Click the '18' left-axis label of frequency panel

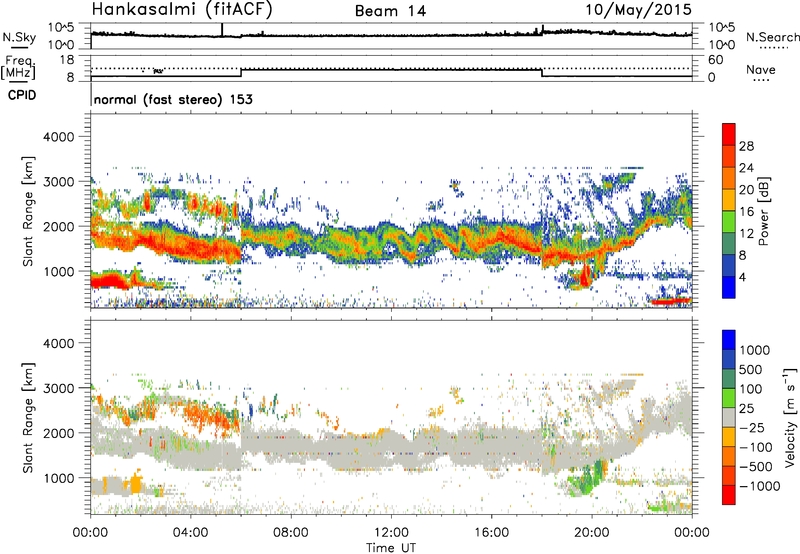coord(67,60)
